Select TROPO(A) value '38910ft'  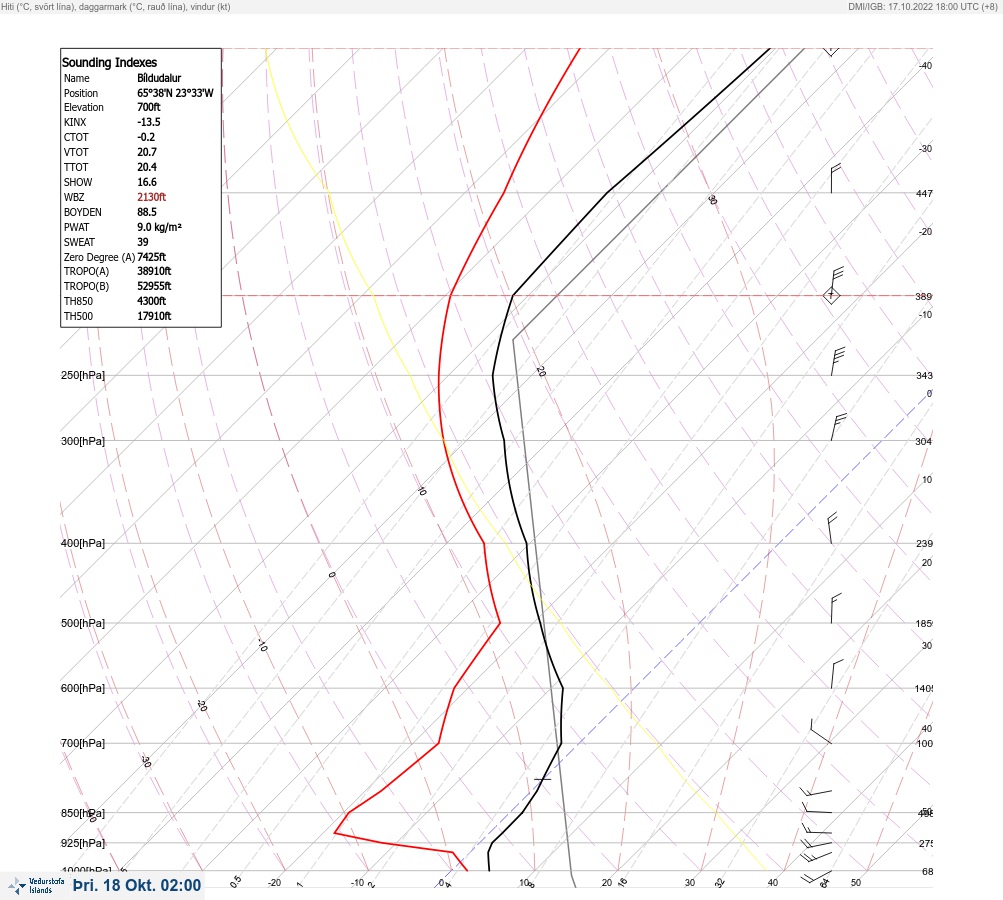(x=154, y=271)
